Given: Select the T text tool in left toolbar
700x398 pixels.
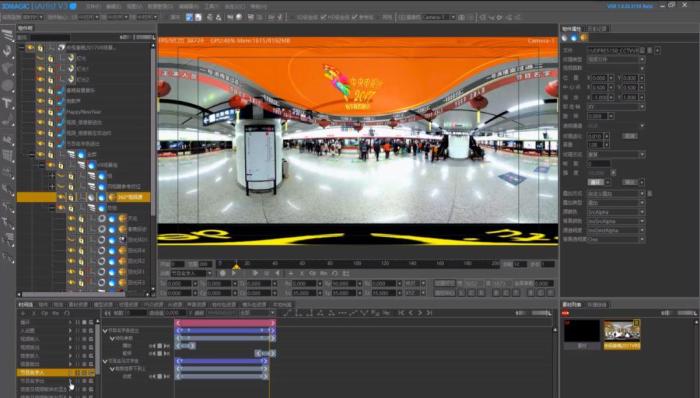Looking at the screenshot, I should tap(8, 103).
